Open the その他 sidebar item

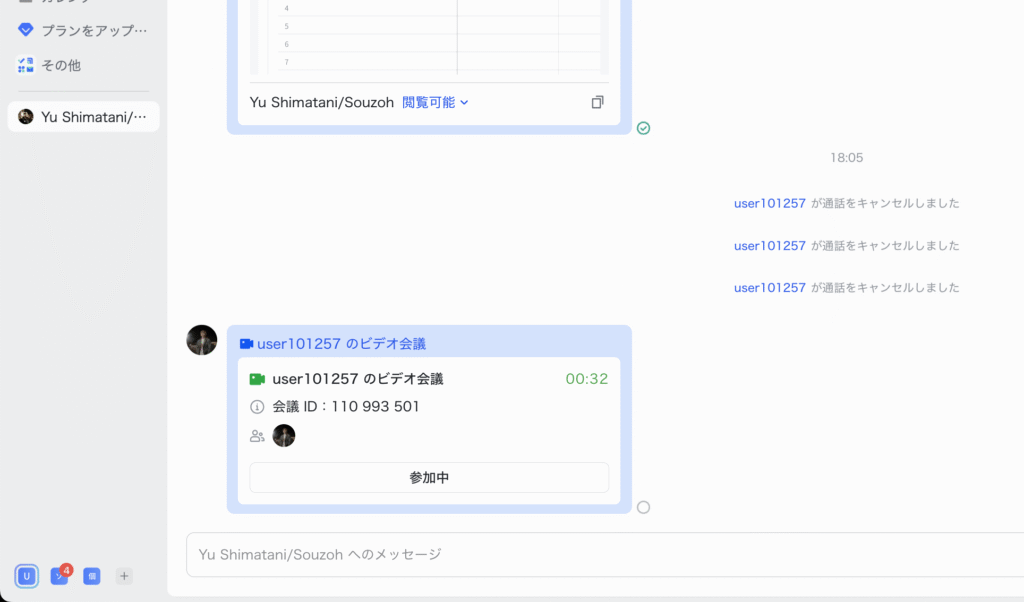60,65
